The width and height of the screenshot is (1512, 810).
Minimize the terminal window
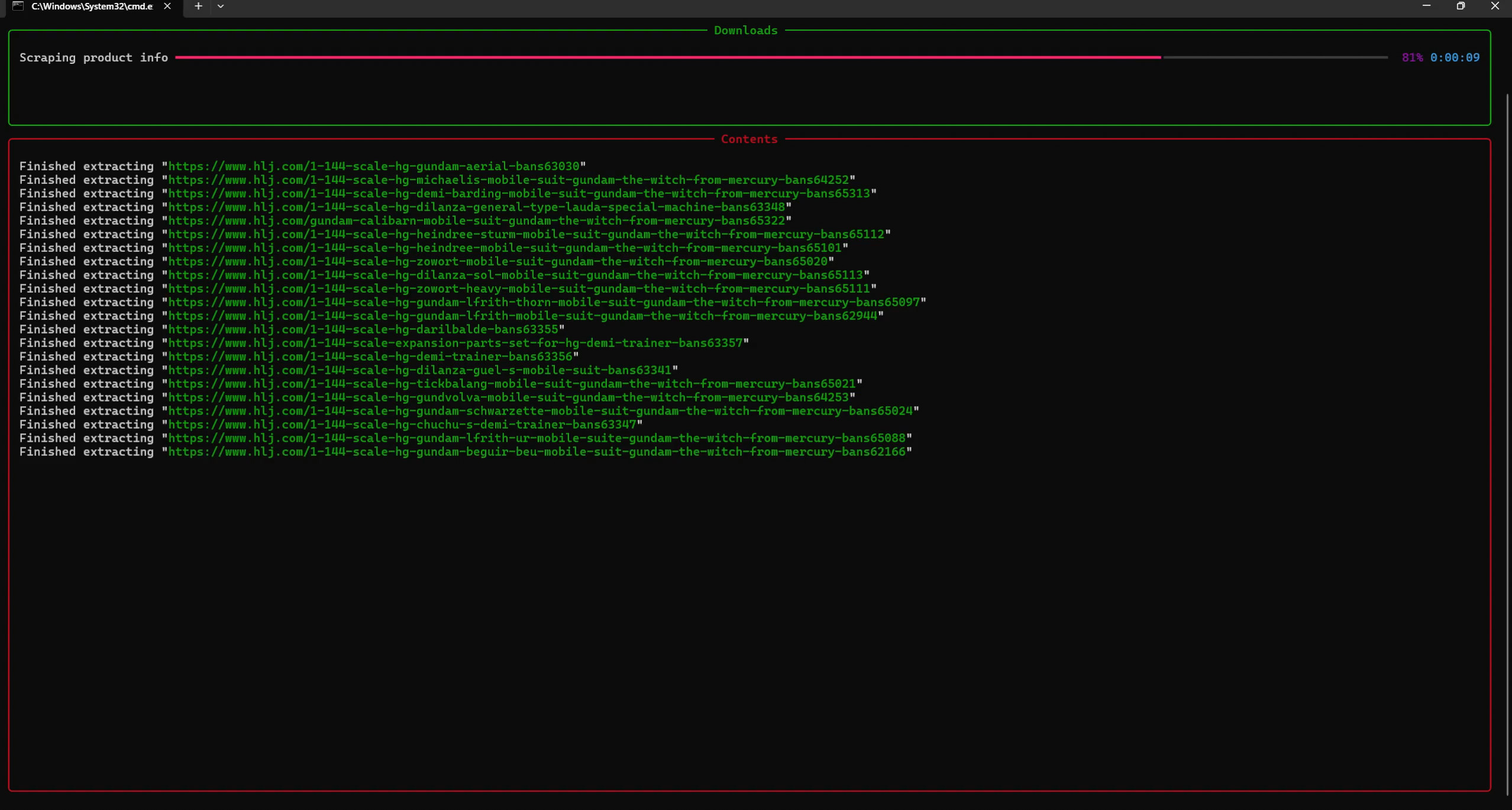1426,6
